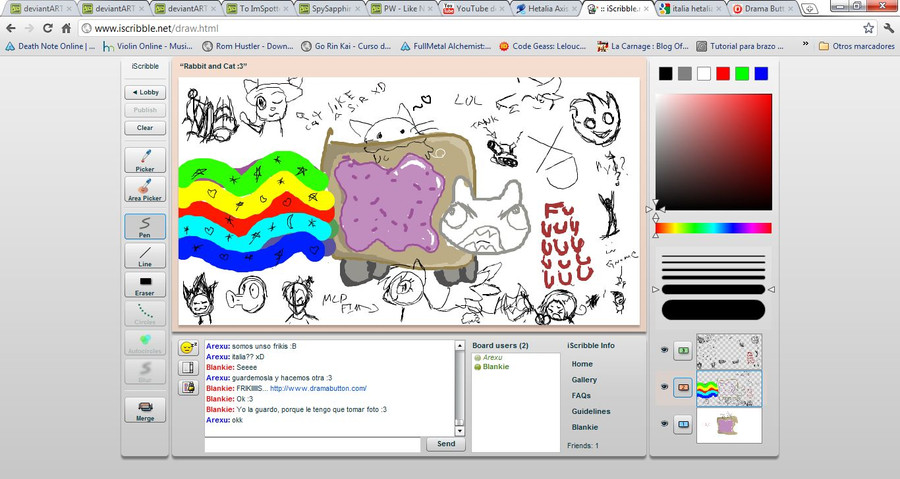The image size is (900, 479).
Task: Click the rainbow hue slider bar
Action: pos(713,228)
